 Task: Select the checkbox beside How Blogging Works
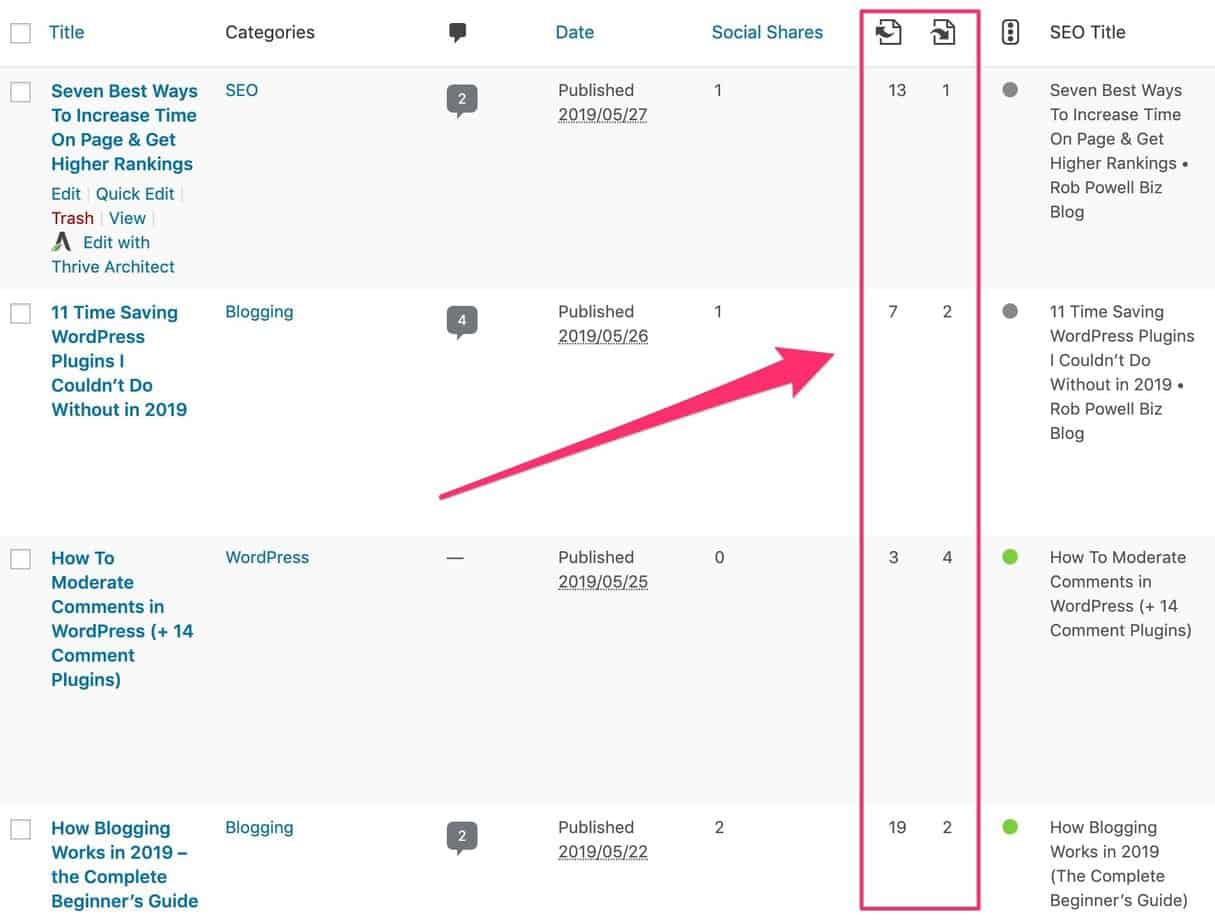pos(20,829)
